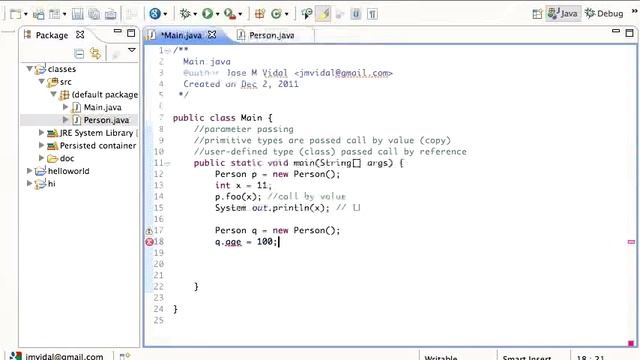This screenshot has width=640, height=360.
Task: Click the Run External Tools icon
Action: (x=230, y=14)
